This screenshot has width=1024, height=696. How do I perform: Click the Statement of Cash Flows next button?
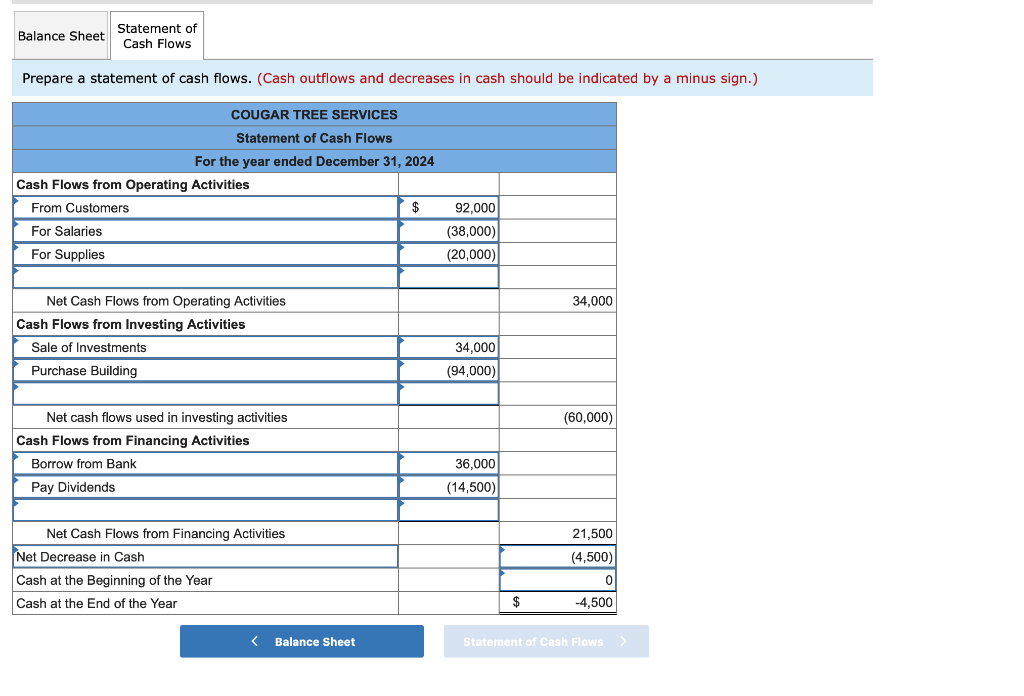pos(546,641)
